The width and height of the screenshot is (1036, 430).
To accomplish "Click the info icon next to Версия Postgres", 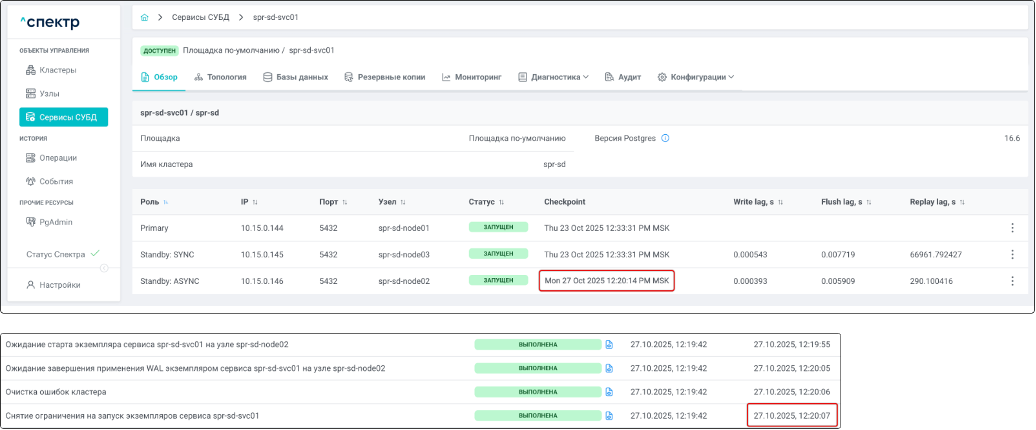I will pyautogui.click(x=665, y=138).
